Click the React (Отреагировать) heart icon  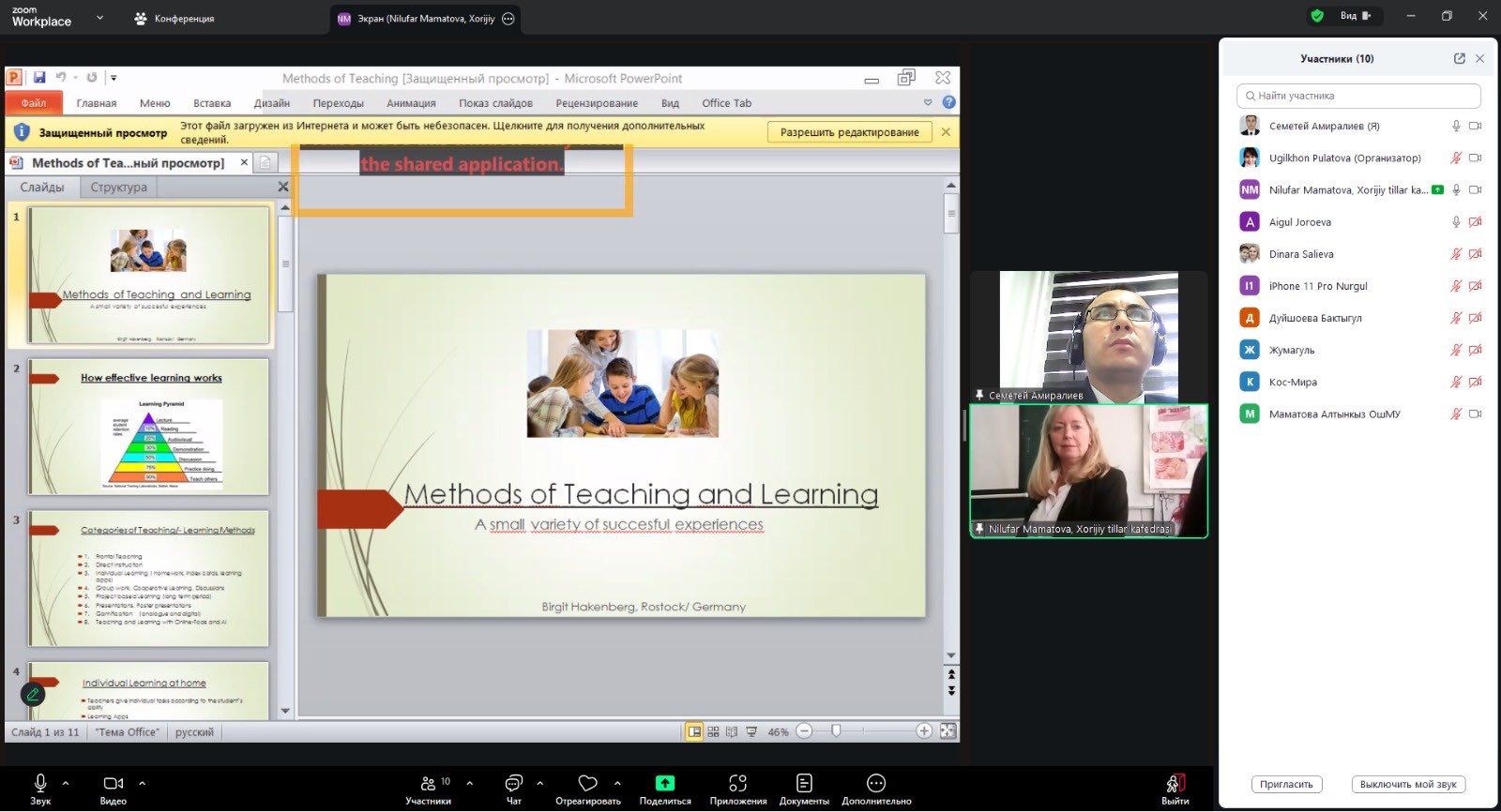click(587, 784)
